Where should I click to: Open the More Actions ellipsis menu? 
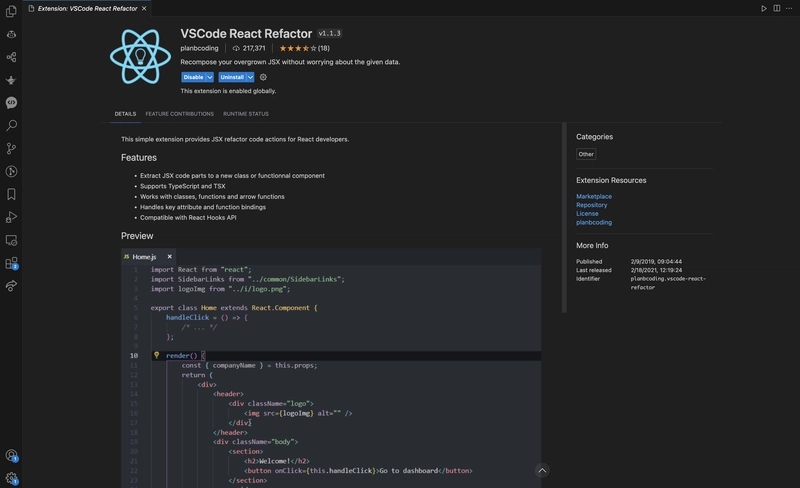click(x=789, y=8)
